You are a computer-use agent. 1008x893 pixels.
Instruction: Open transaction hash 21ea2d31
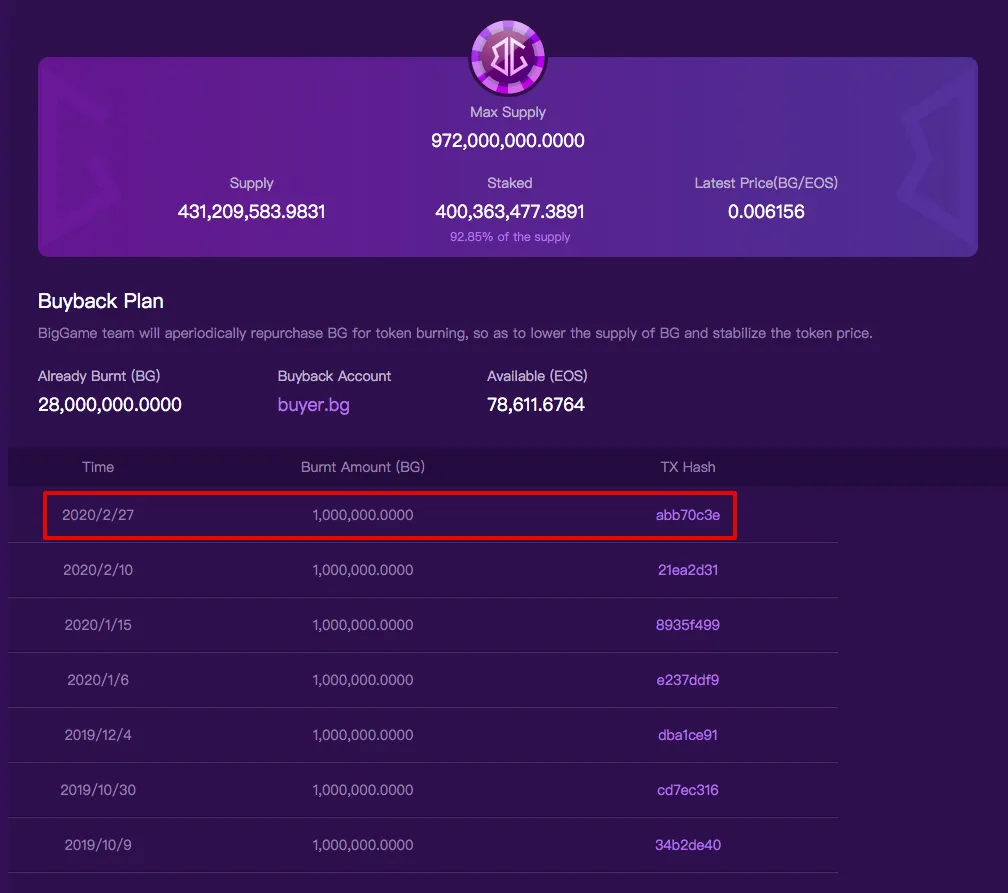(x=688, y=570)
